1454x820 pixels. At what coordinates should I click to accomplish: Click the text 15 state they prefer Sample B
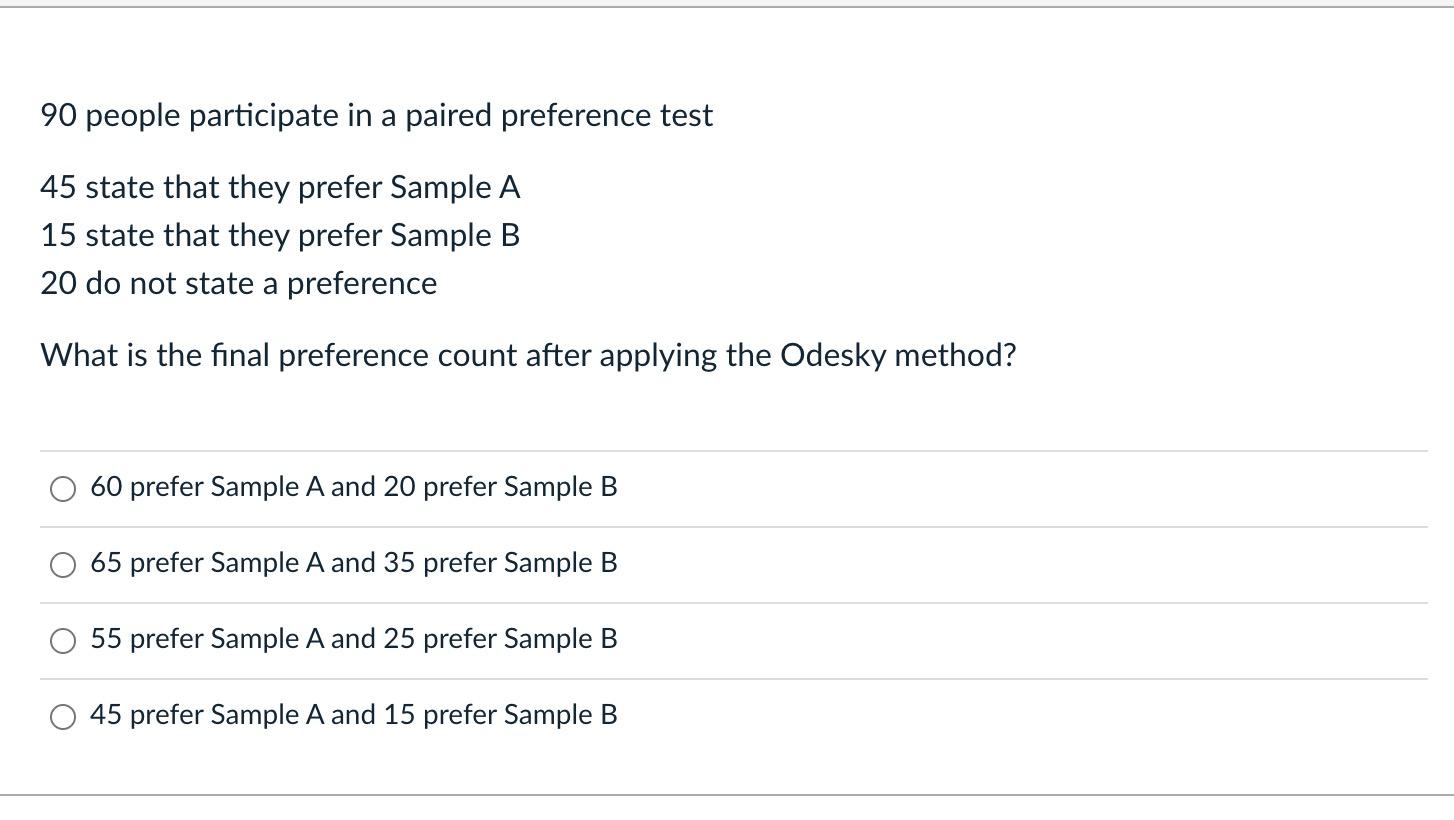point(280,236)
